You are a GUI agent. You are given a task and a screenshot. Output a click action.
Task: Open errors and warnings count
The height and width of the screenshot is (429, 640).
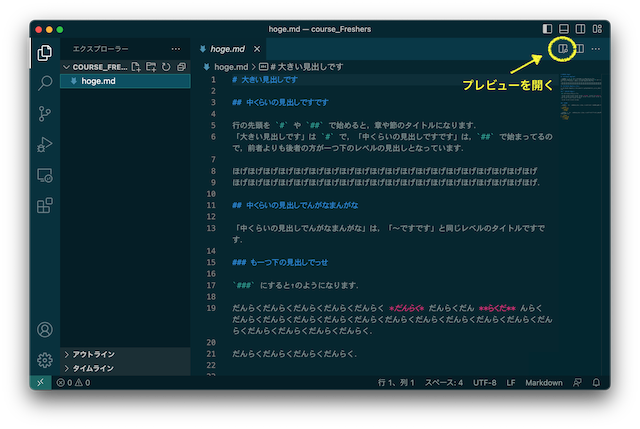(x=73, y=382)
